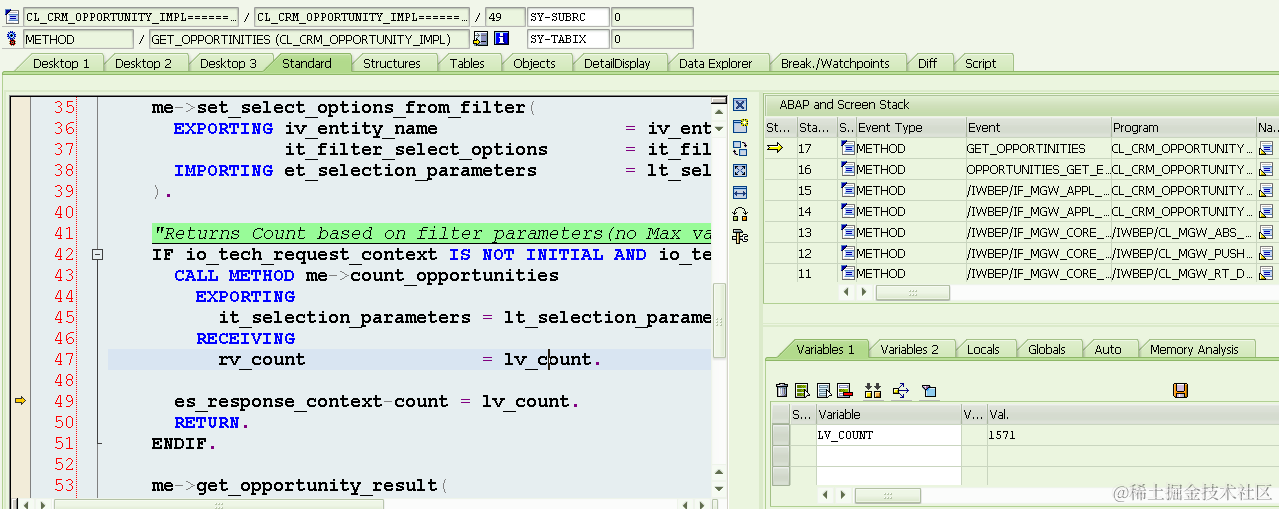Click the second Variables toolbar icon

tap(802, 390)
